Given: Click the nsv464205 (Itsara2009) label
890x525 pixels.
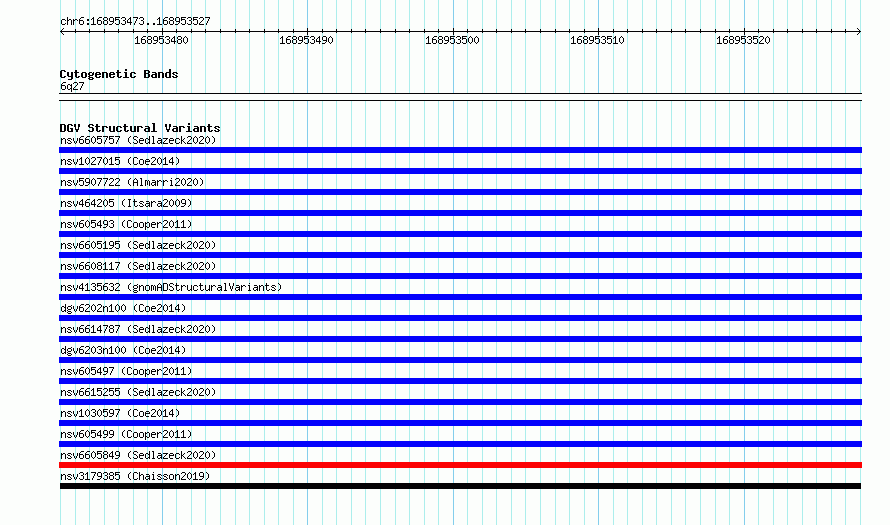Looking at the screenshot, I should (x=126, y=203).
